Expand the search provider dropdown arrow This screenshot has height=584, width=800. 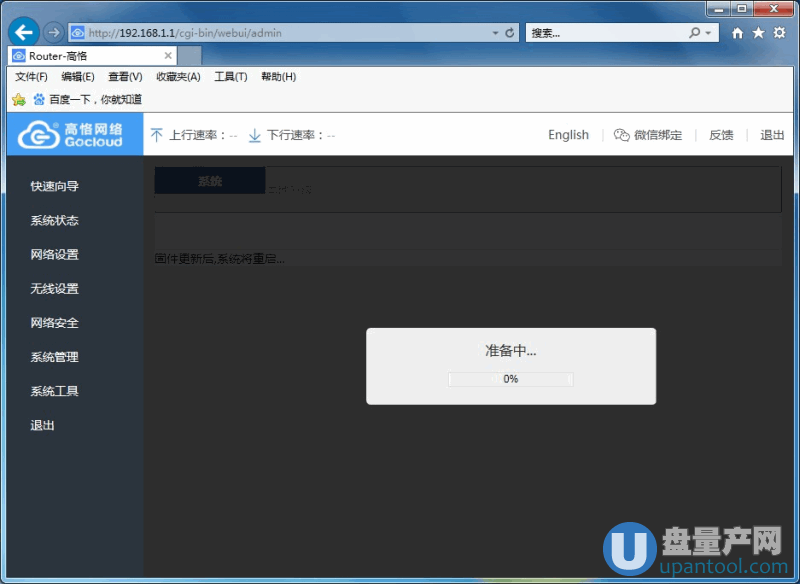[709, 33]
